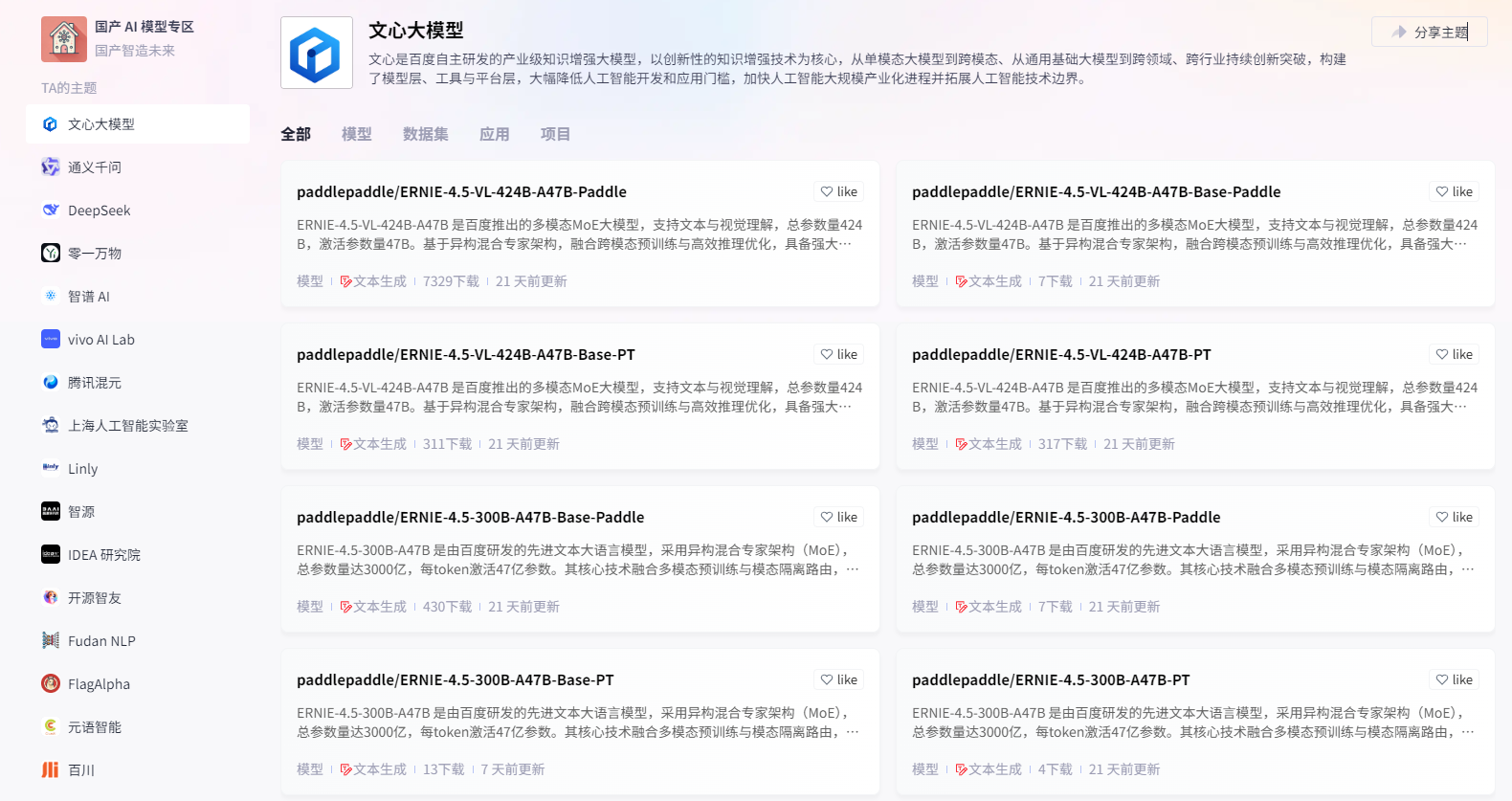Open paddlepaddle/ERNIE-4.5-300B-A47B-Base-PT model title
This screenshot has width=1512, height=801.
(x=456, y=679)
